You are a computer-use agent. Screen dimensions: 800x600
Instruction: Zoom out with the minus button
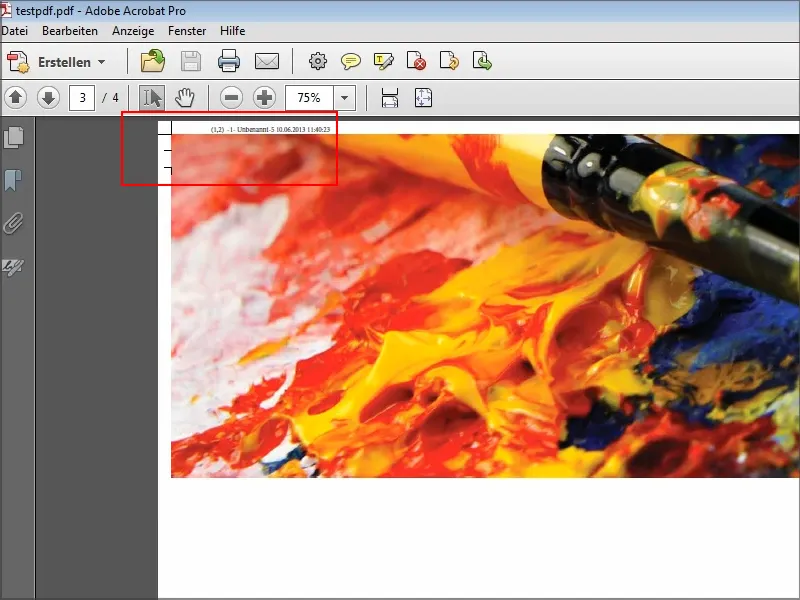pos(231,98)
